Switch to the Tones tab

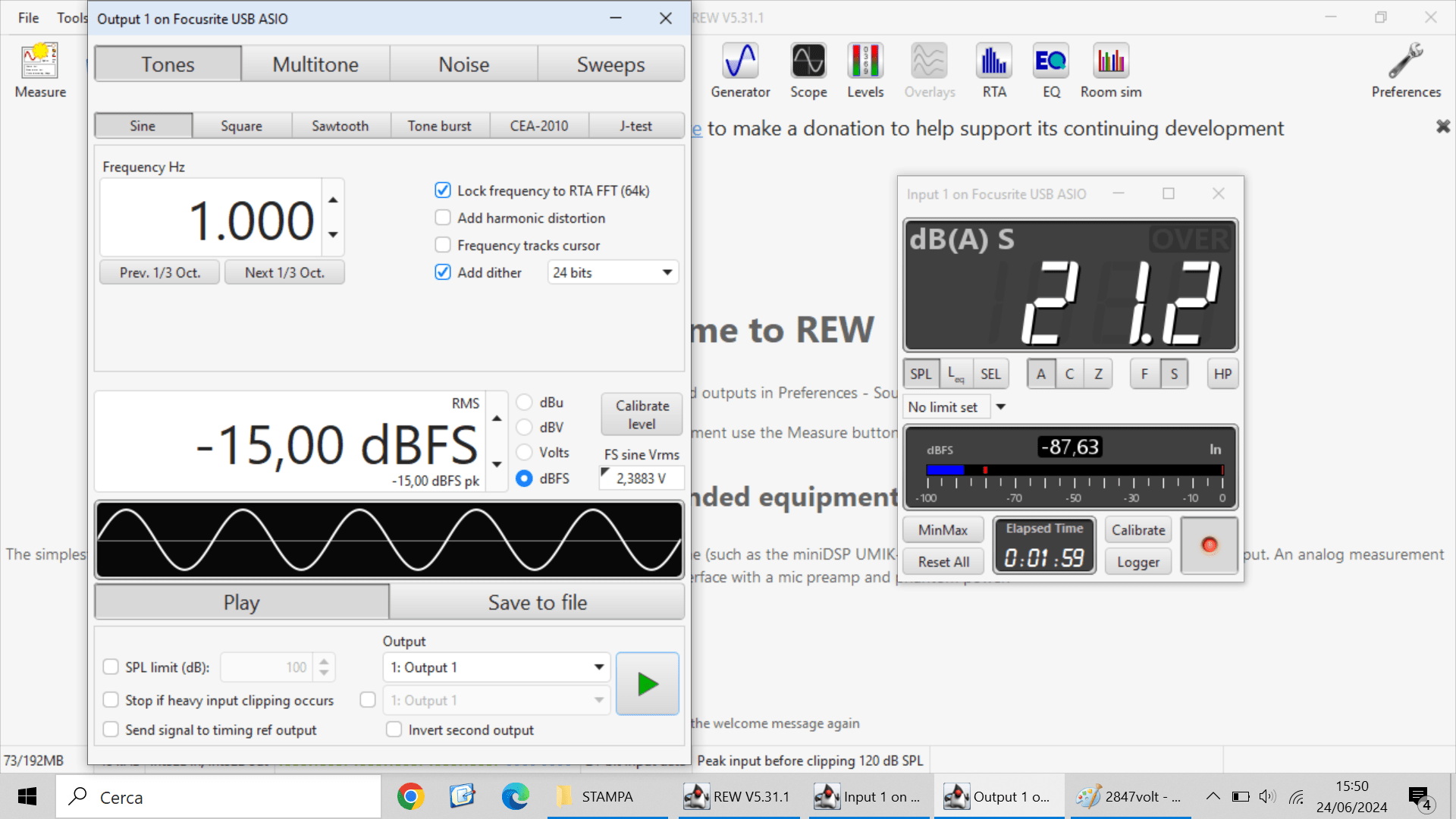click(x=168, y=64)
